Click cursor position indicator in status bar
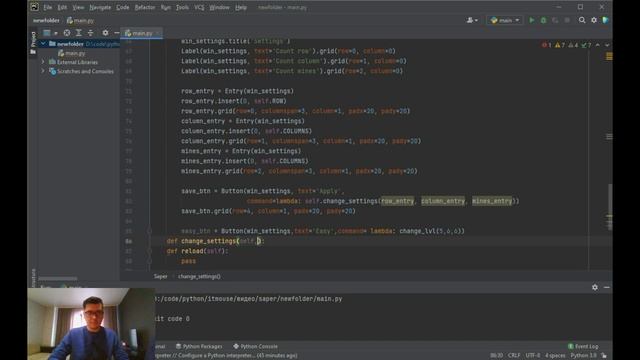 (x=496, y=356)
